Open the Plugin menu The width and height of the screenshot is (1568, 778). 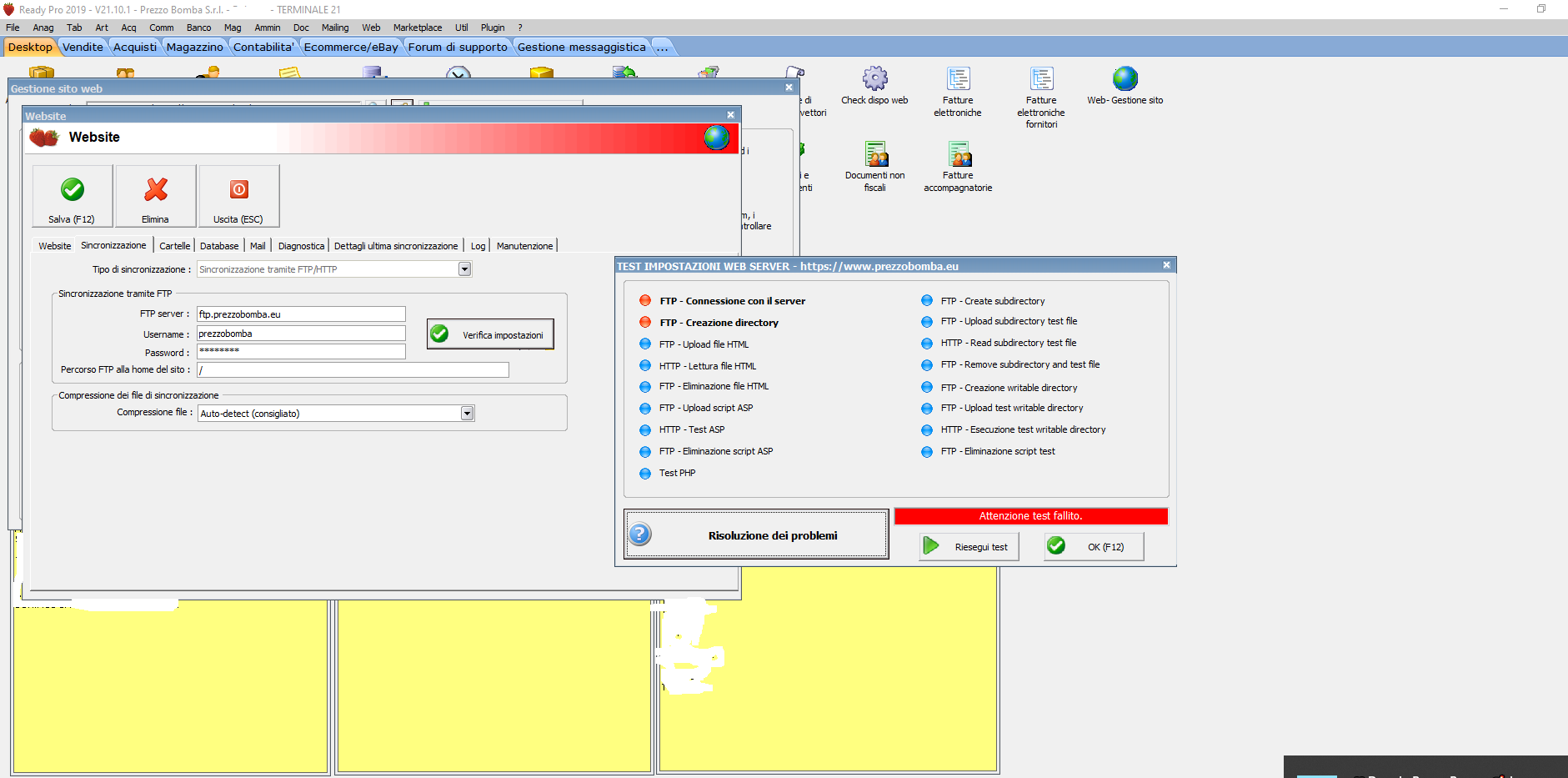pyautogui.click(x=493, y=28)
